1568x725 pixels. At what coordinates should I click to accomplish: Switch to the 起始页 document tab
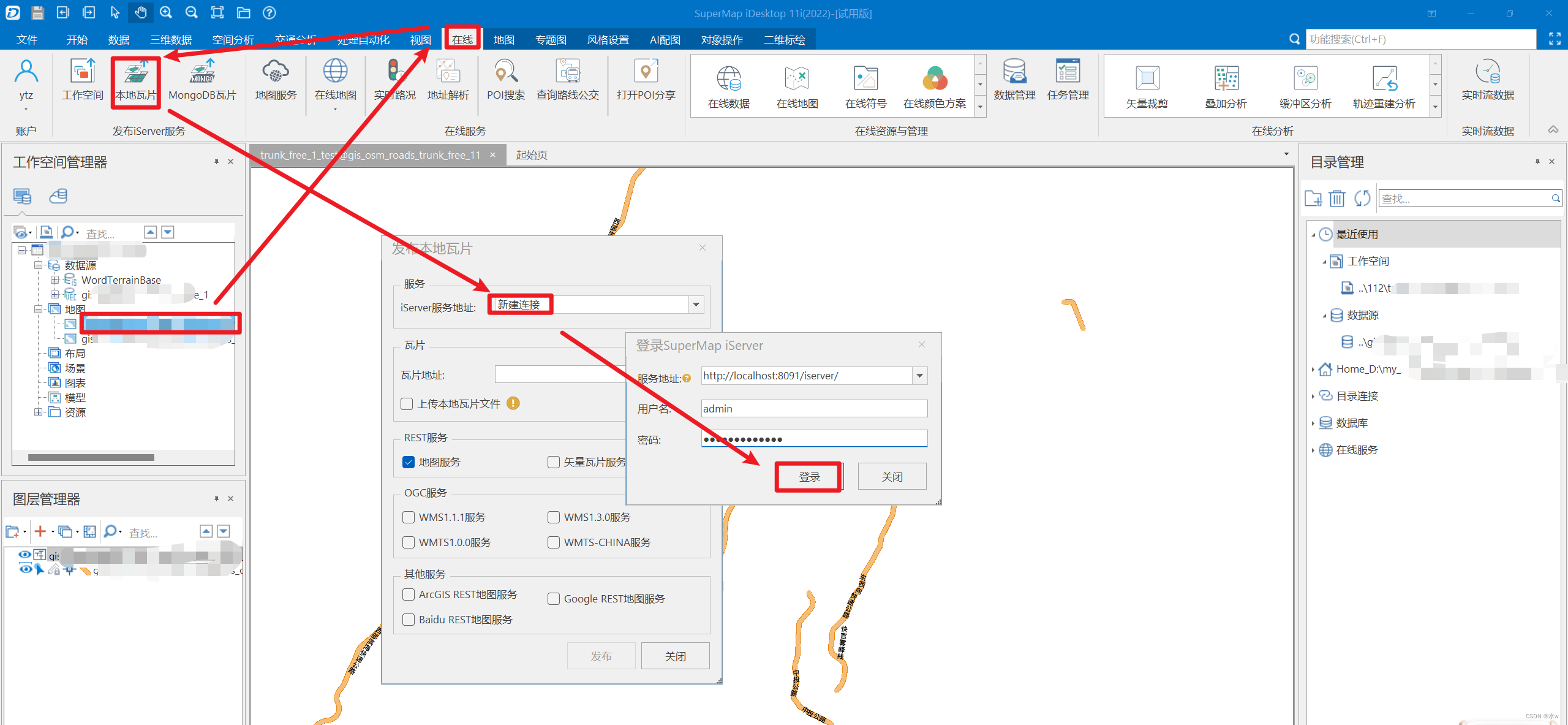(x=532, y=155)
